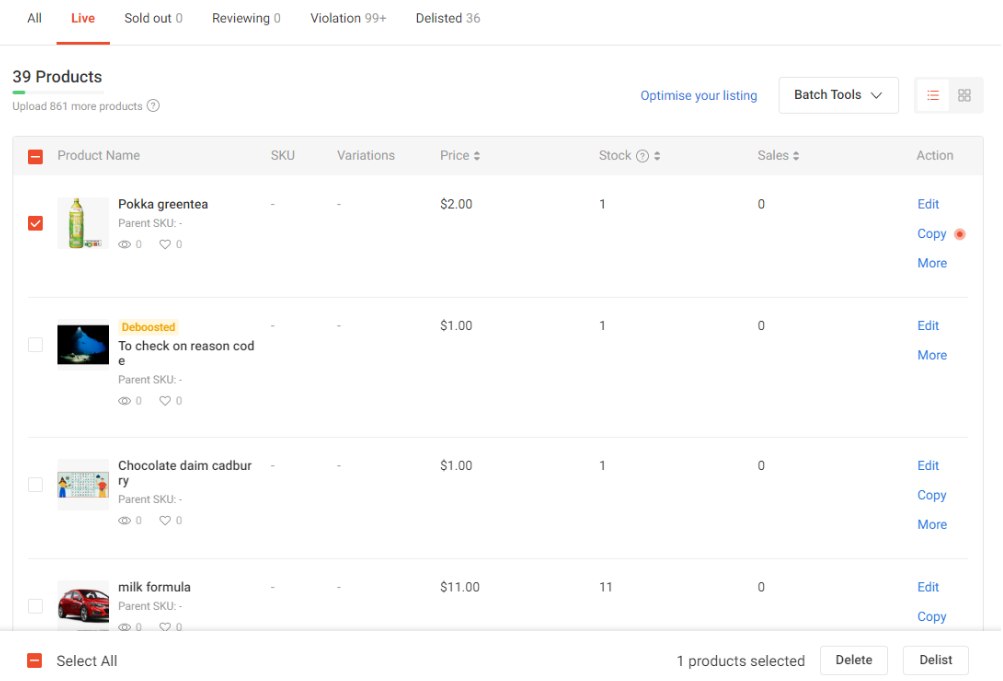Switch to grid view layout
Image resolution: width=1003 pixels, height=681 pixels.
click(963, 95)
